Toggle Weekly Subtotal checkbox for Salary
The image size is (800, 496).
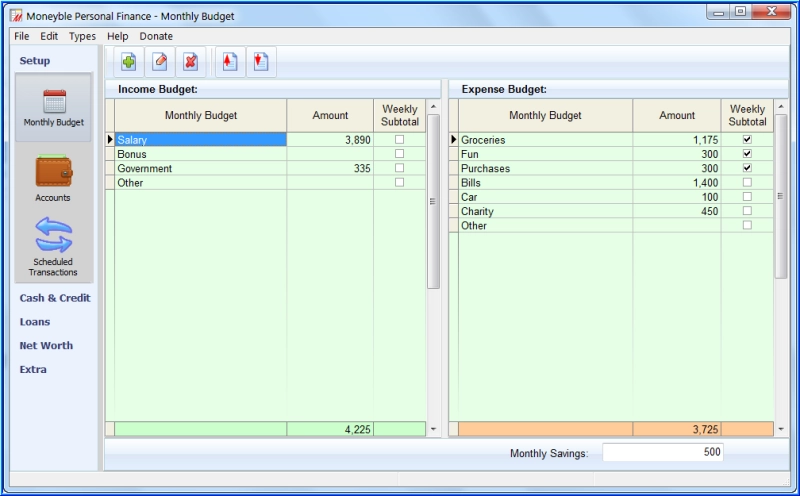coord(399,139)
